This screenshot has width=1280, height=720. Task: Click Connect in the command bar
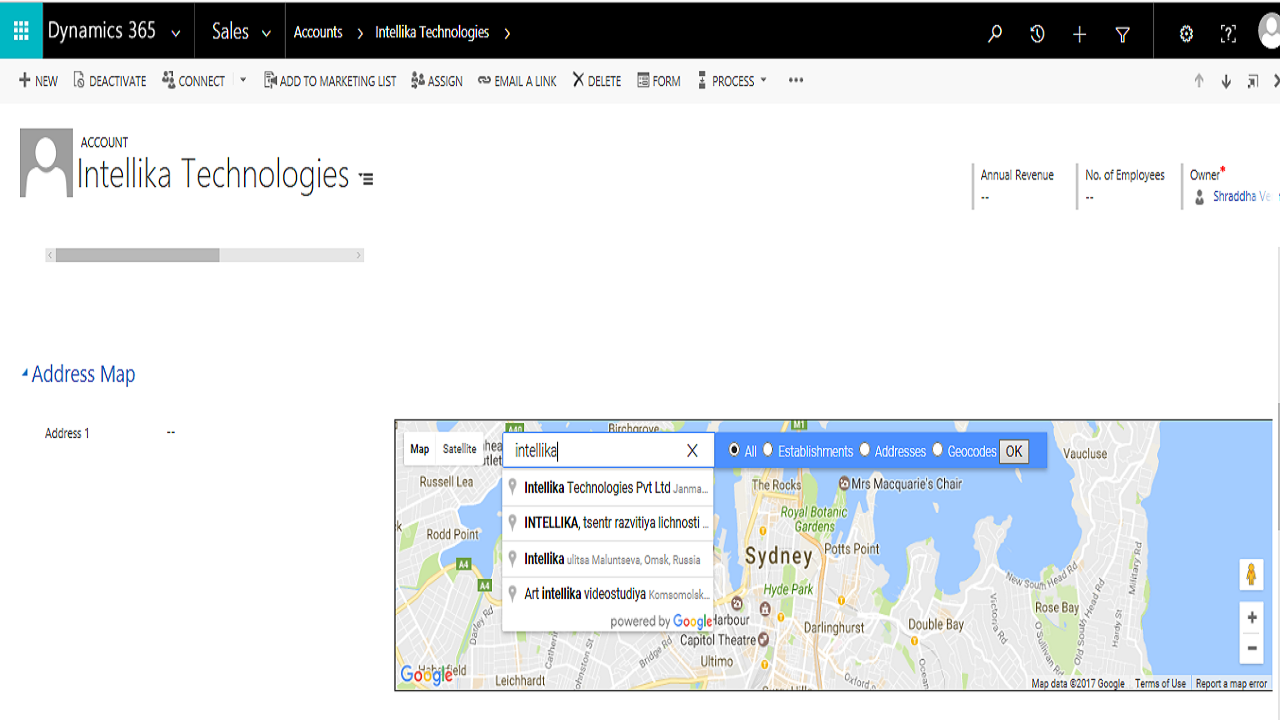[193, 81]
